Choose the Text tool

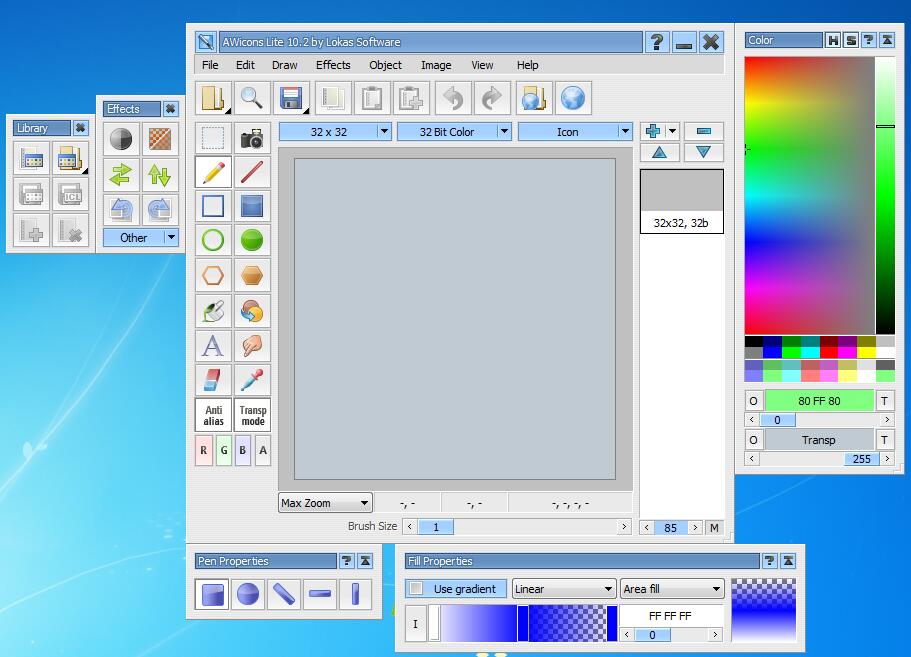click(x=213, y=346)
